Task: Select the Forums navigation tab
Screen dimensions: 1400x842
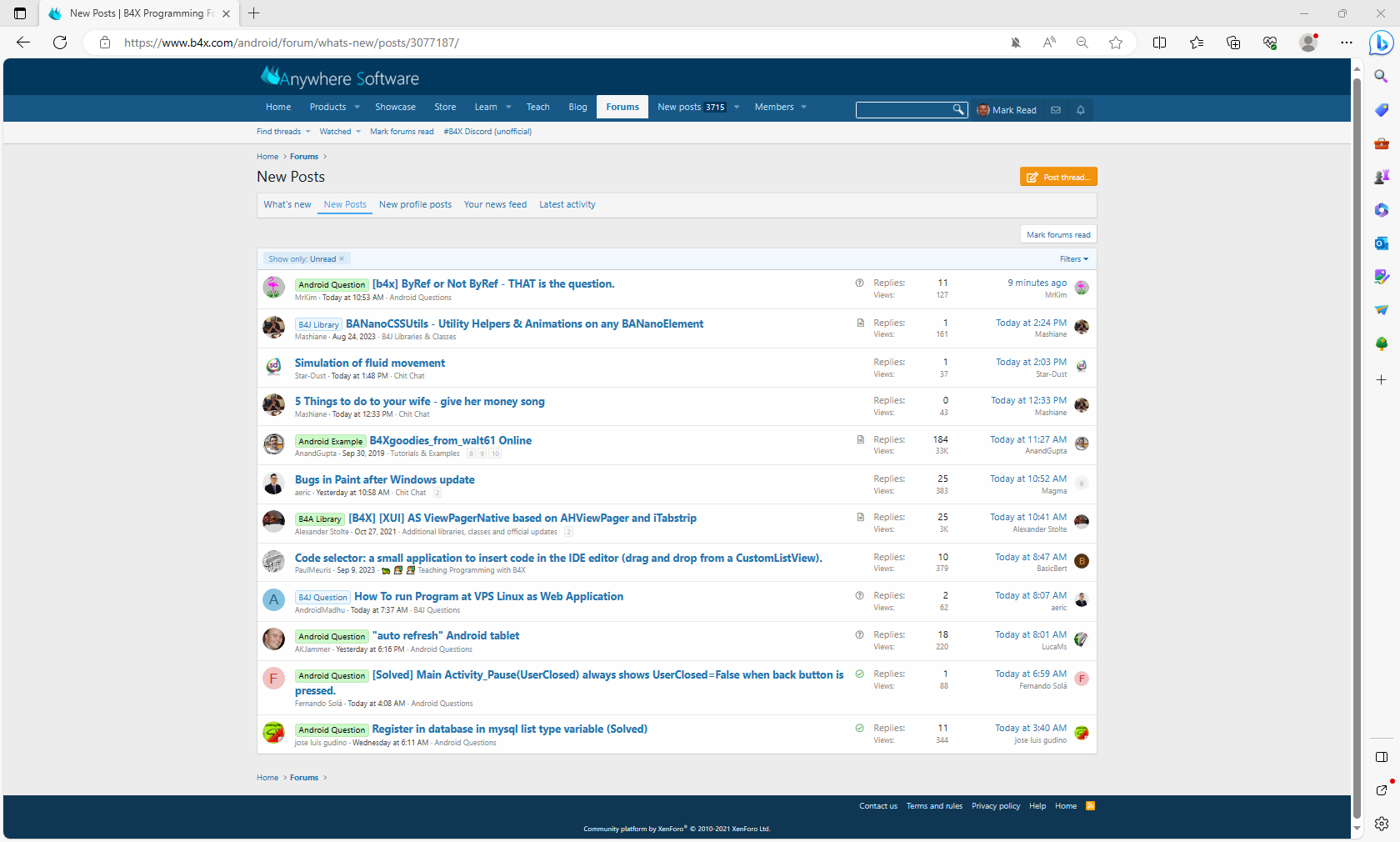Action: 622,107
